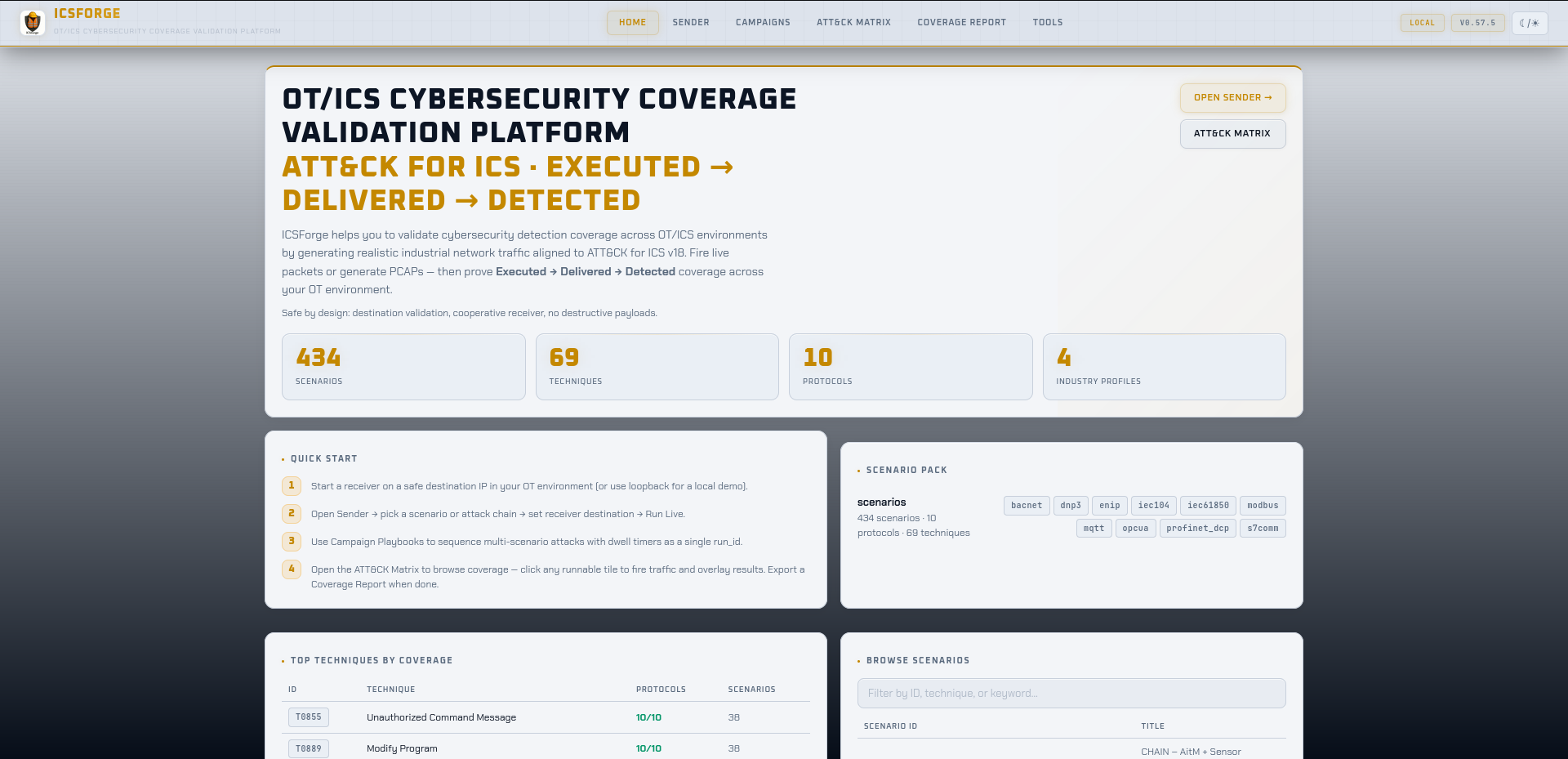Click the ICSForge logo icon
The height and width of the screenshot is (759, 1568).
coord(33,23)
